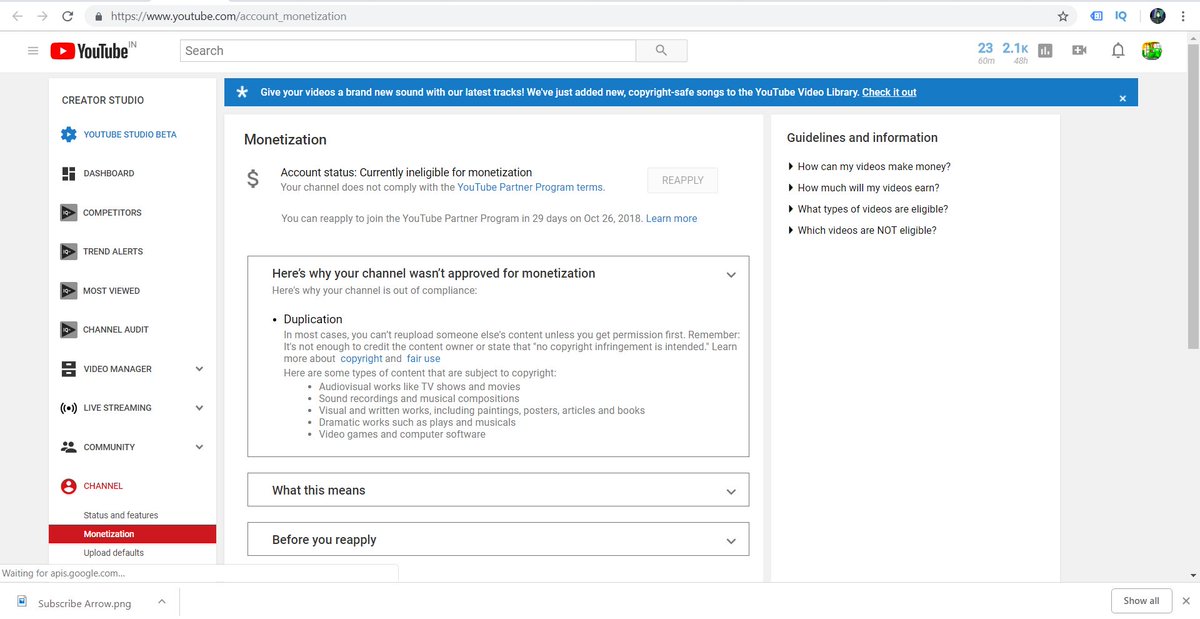Viewport: 1200px width, 619px height.
Task: Click the browser forward arrow
Action: (x=42, y=16)
